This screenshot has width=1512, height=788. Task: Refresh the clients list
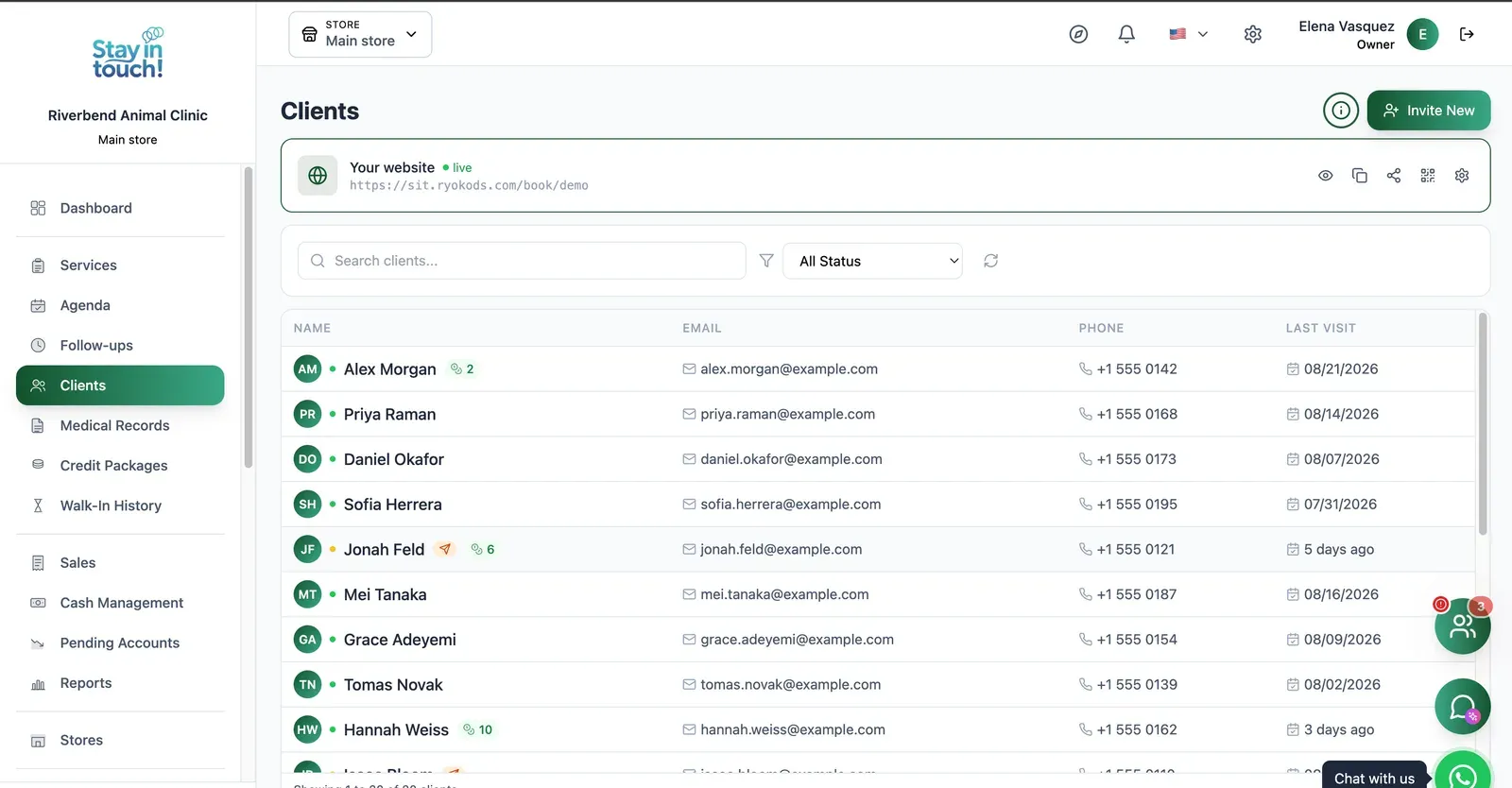pos(990,261)
